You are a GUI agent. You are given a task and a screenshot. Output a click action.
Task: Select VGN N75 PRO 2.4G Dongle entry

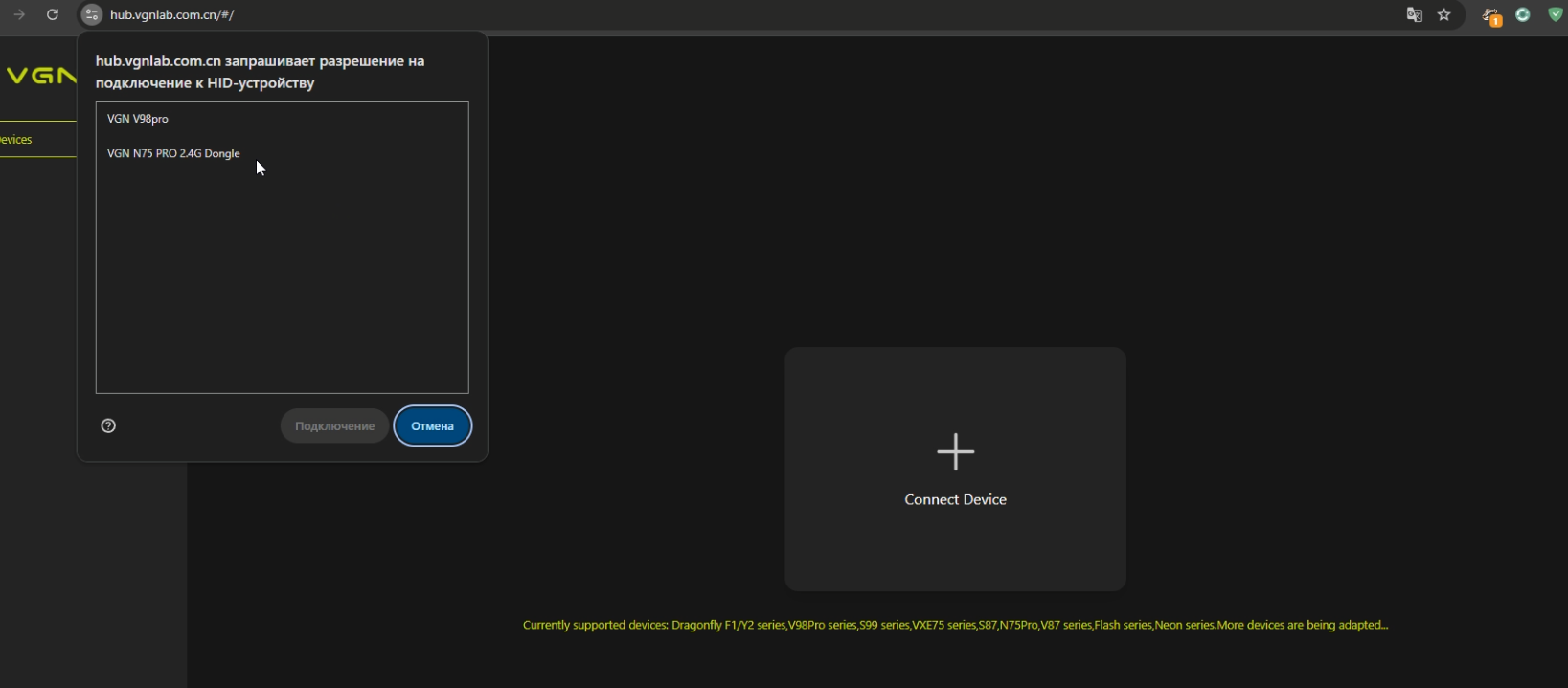pyautogui.click(x=282, y=153)
